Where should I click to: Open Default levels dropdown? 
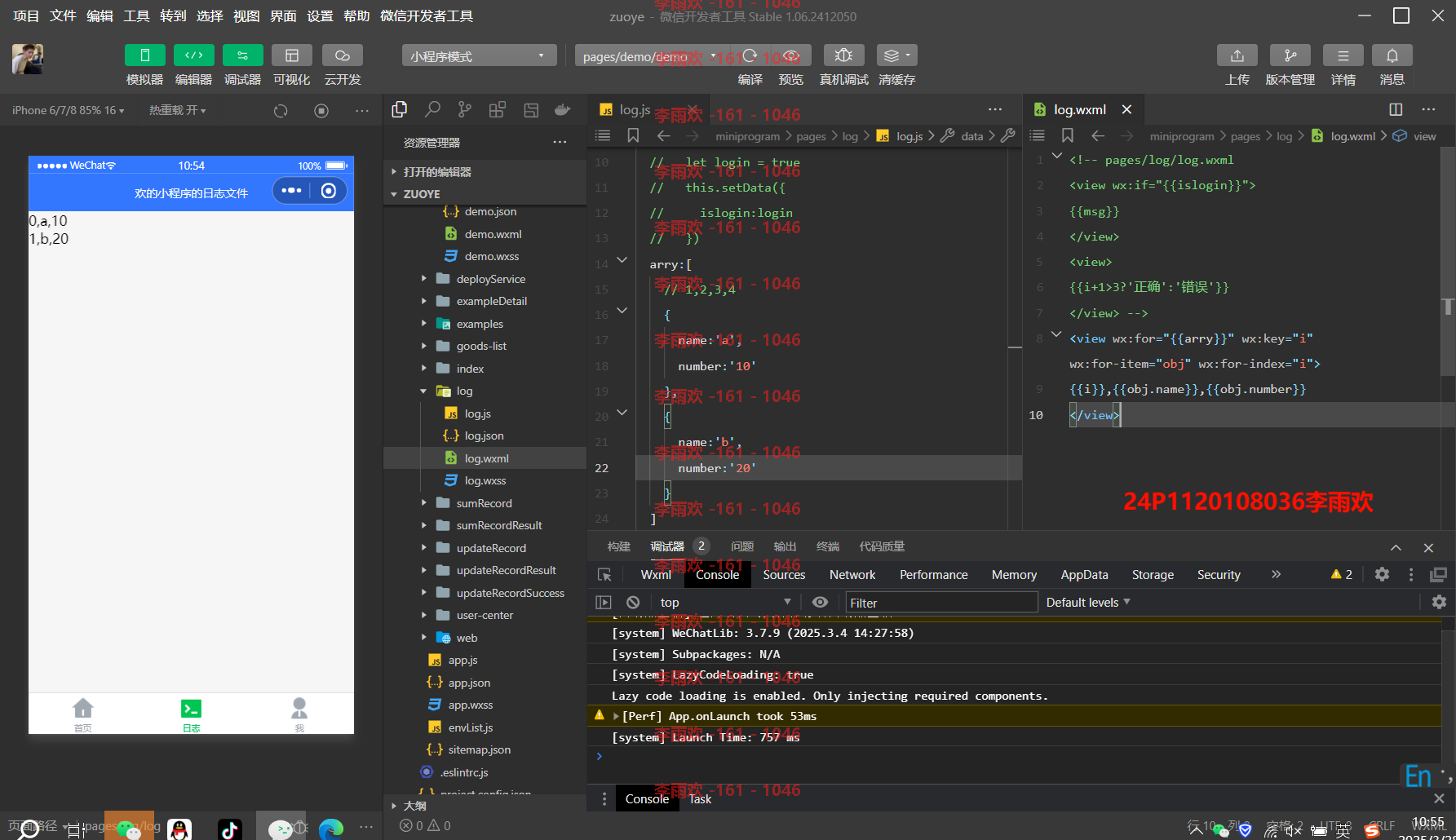[1088, 603]
